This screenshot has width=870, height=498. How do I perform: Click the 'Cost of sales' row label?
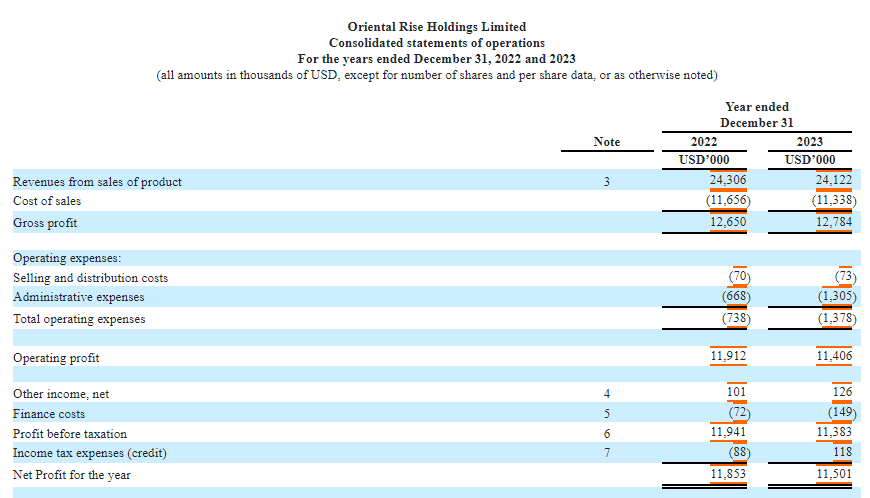click(47, 201)
